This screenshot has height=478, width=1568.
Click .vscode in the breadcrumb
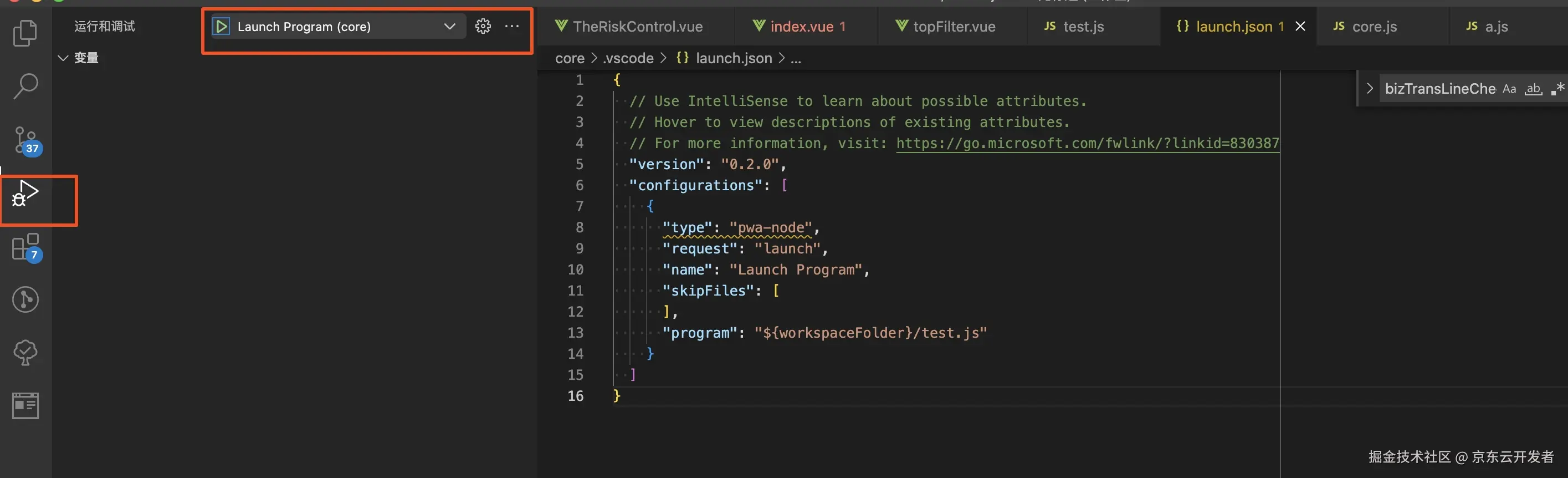pos(628,58)
